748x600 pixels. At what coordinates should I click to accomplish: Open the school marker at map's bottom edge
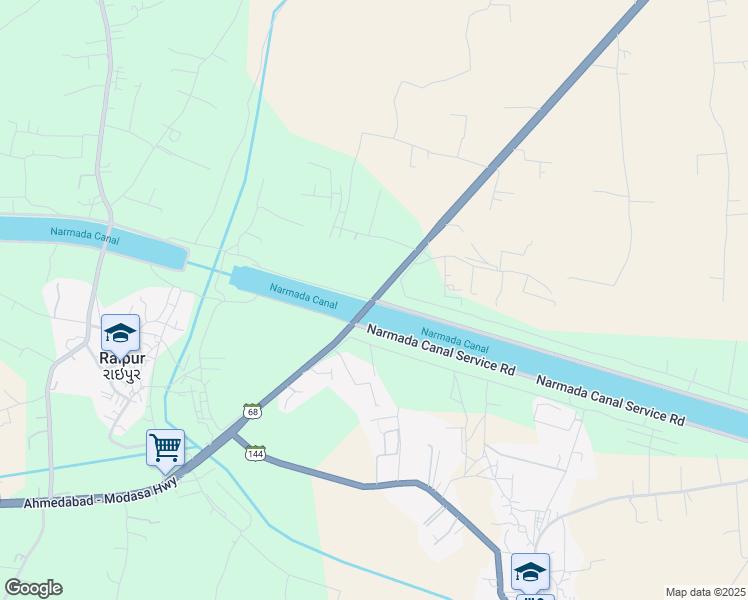[x=530, y=574]
